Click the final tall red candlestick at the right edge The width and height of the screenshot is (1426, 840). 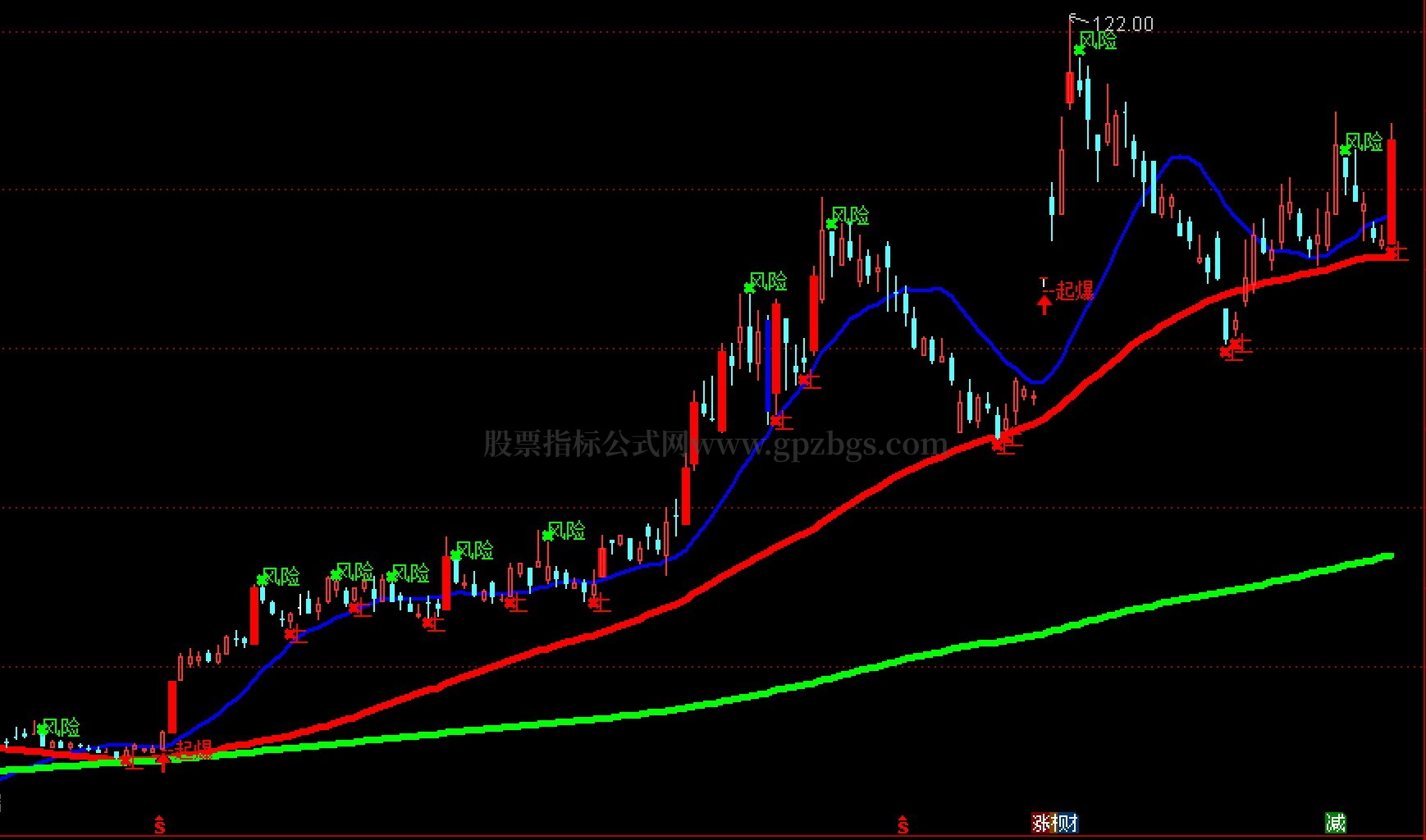[x=1392, y=193]
